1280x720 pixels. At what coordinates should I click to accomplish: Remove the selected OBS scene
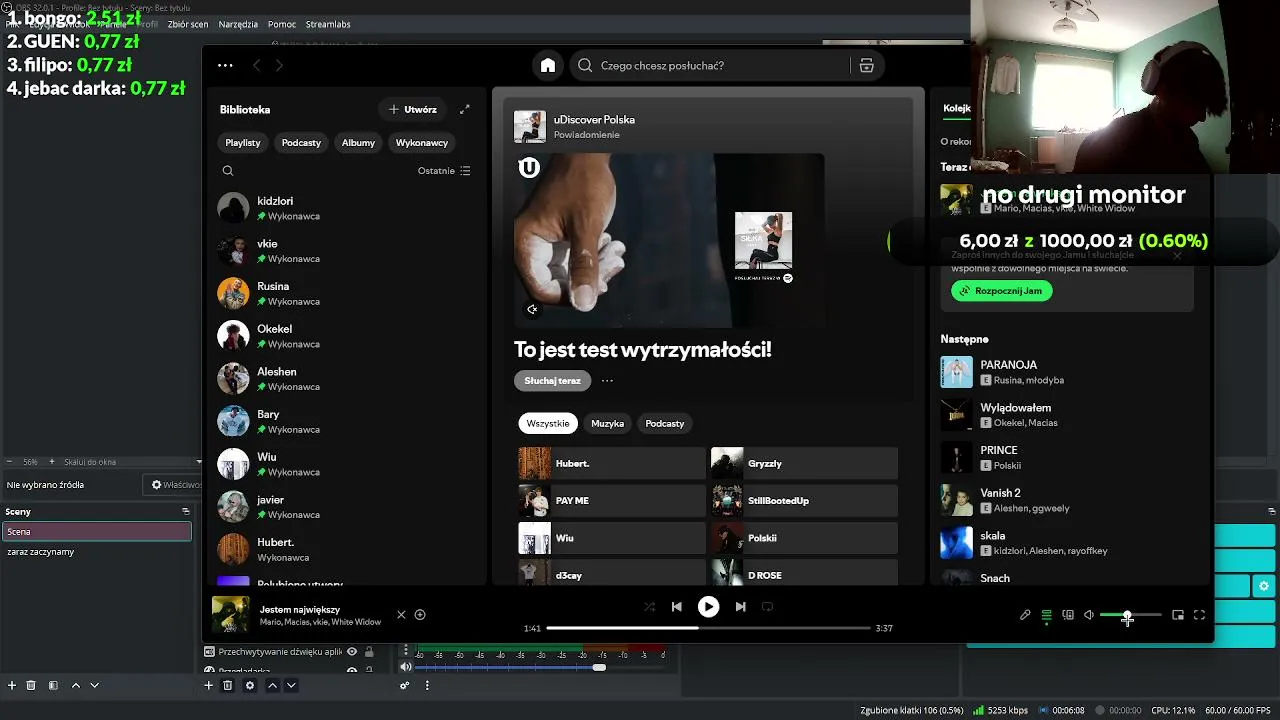click(31, 686)
